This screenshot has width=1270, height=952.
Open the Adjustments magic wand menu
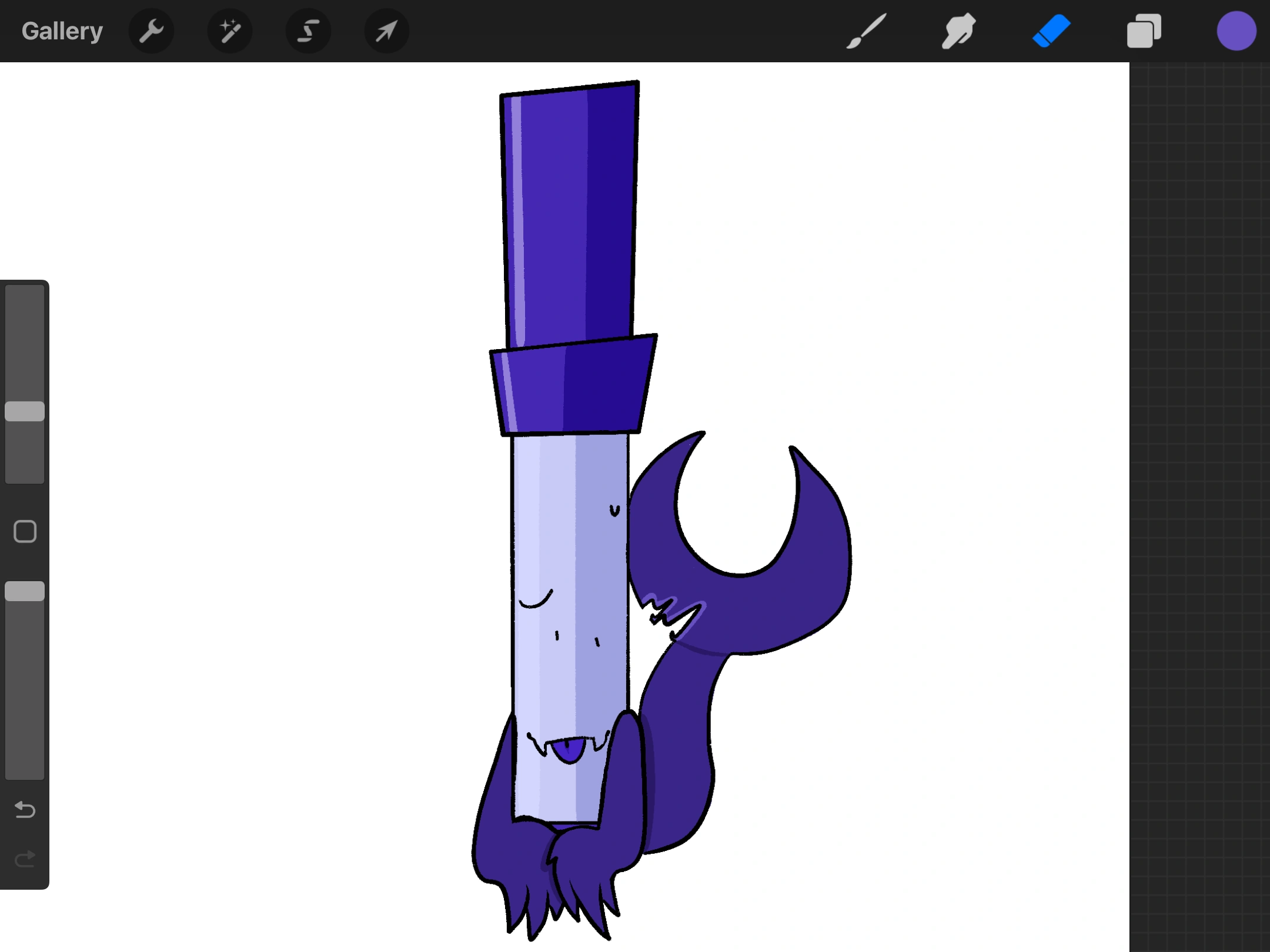(x=230, y=31)
